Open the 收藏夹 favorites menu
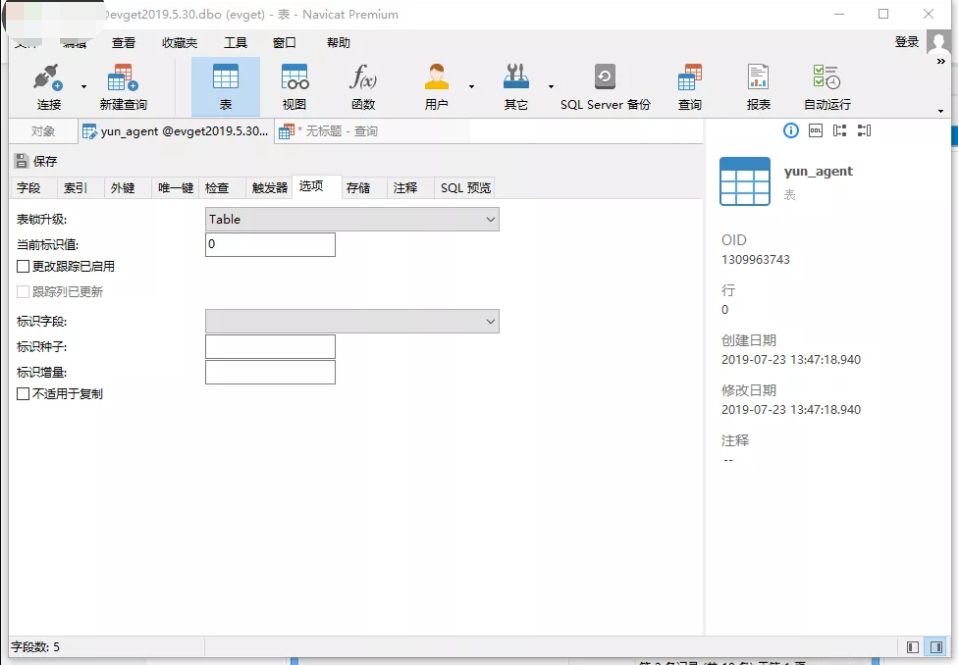Viewport: 958px width, 665px height. pos(180,43)
